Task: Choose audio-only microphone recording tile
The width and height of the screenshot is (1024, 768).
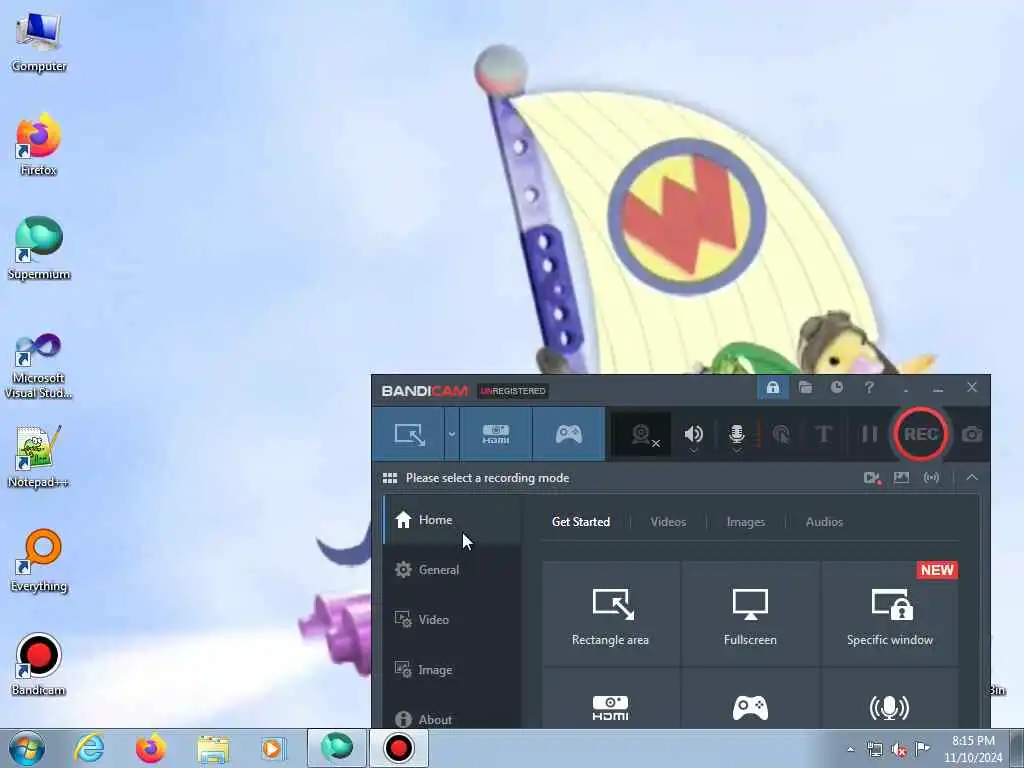Action: pyautogui.click(x=889, y=699)
